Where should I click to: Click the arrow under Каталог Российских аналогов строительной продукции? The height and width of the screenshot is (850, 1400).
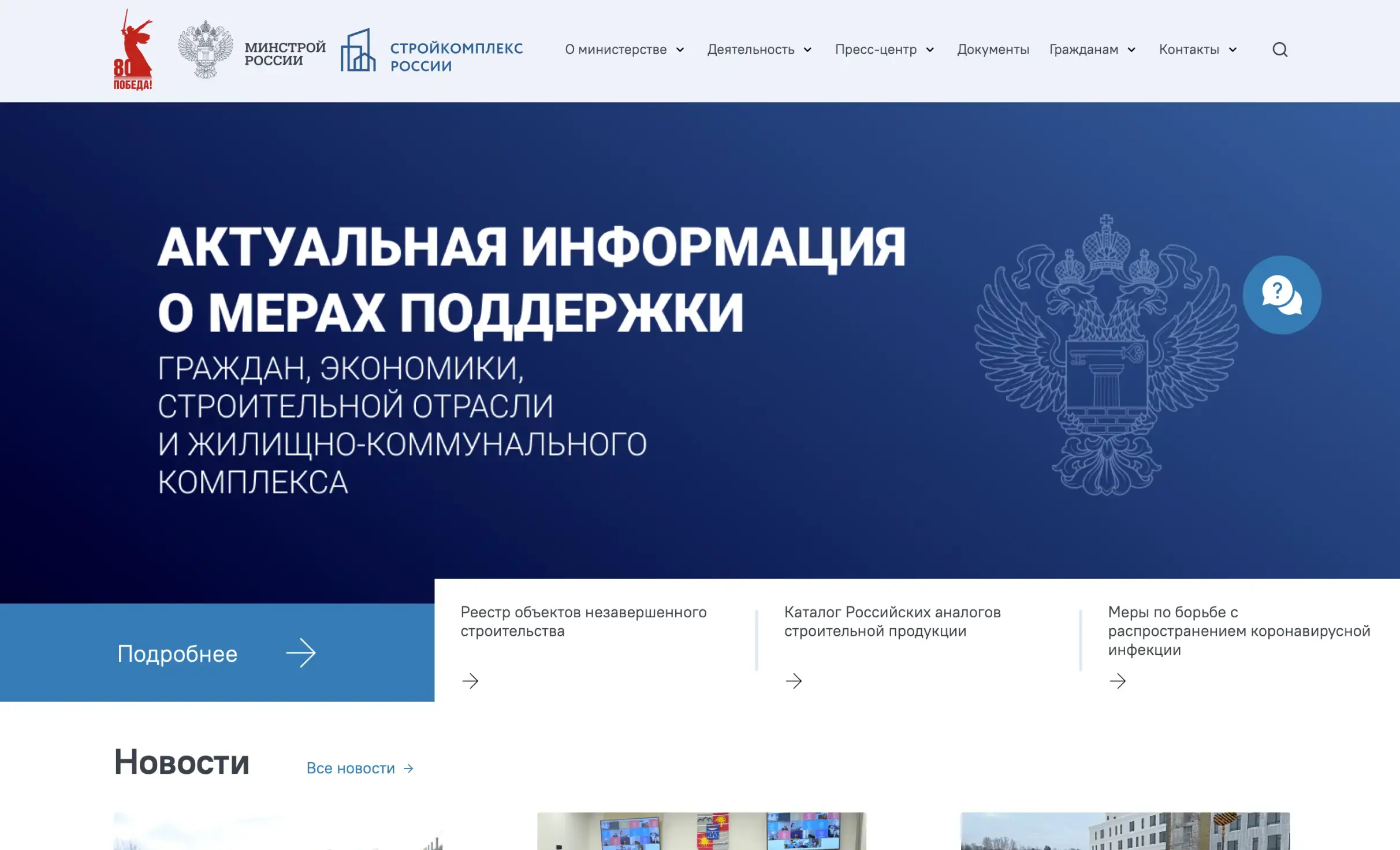click(x=794, y=681)
